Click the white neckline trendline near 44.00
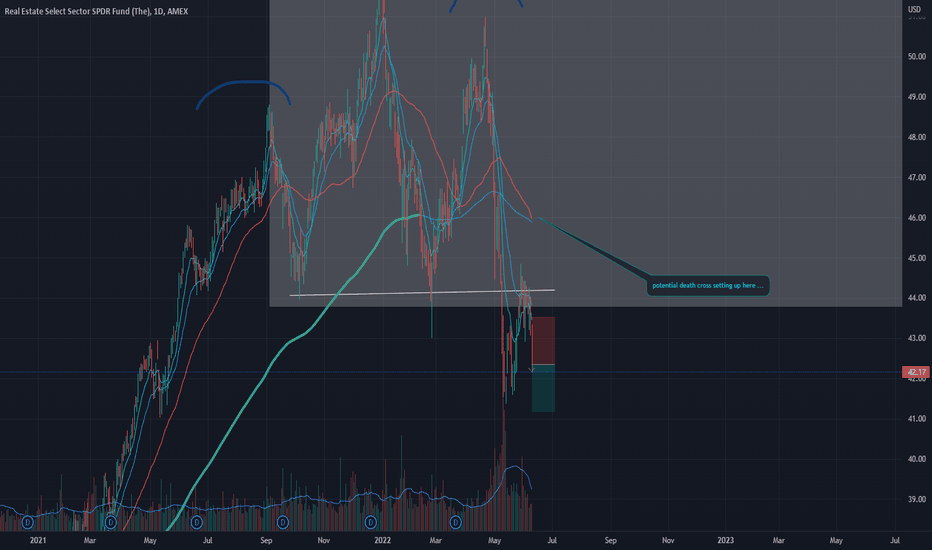 [x=422, y=293]
